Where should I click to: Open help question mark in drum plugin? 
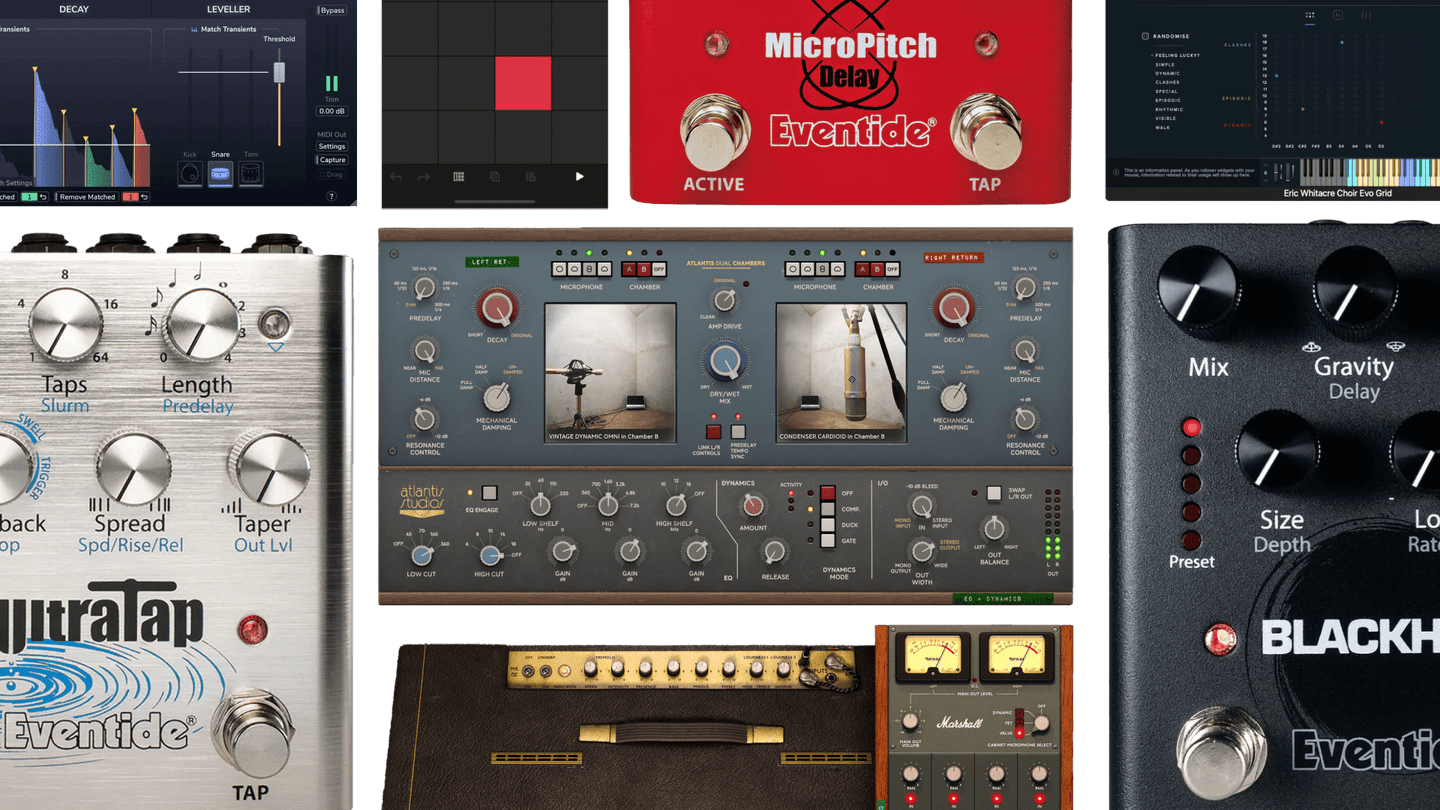click(x=331, y=196)
